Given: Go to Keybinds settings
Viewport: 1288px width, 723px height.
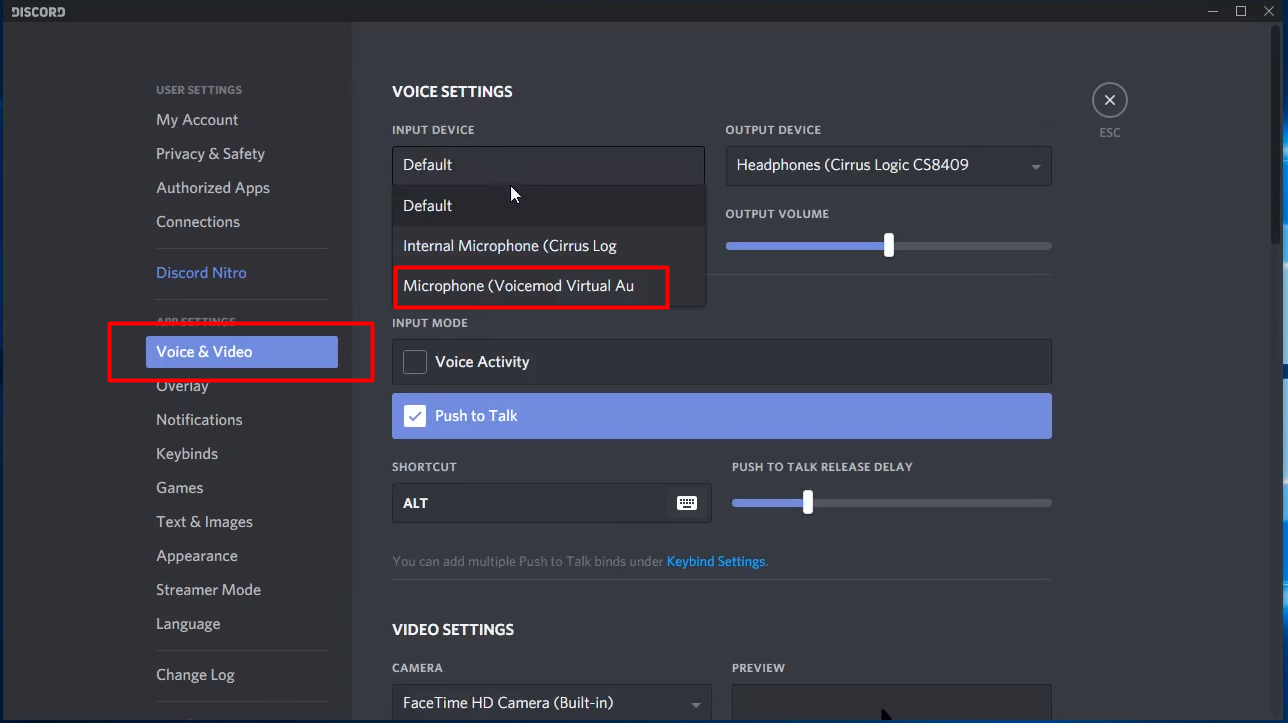Looking at the screenshot, I should pos(187,454).
